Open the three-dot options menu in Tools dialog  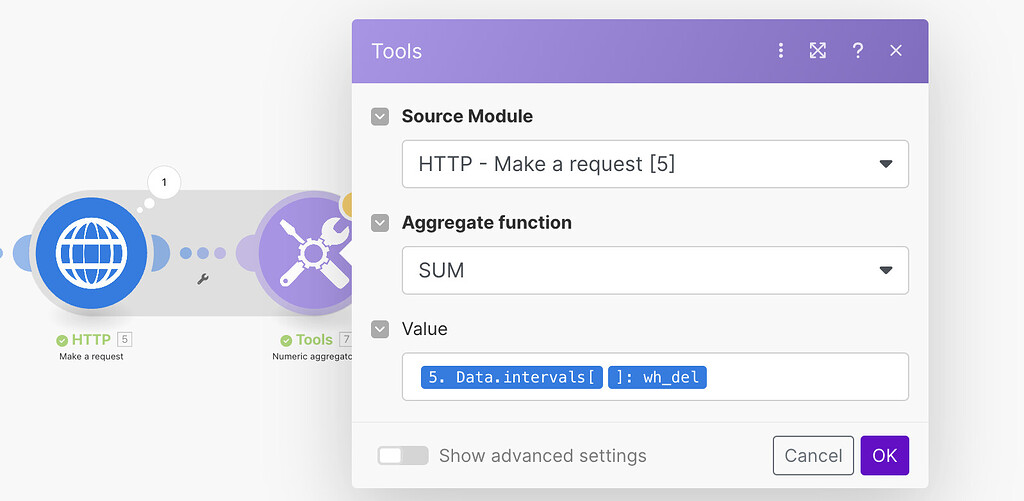pyautogui.click(x=781, y=51)
